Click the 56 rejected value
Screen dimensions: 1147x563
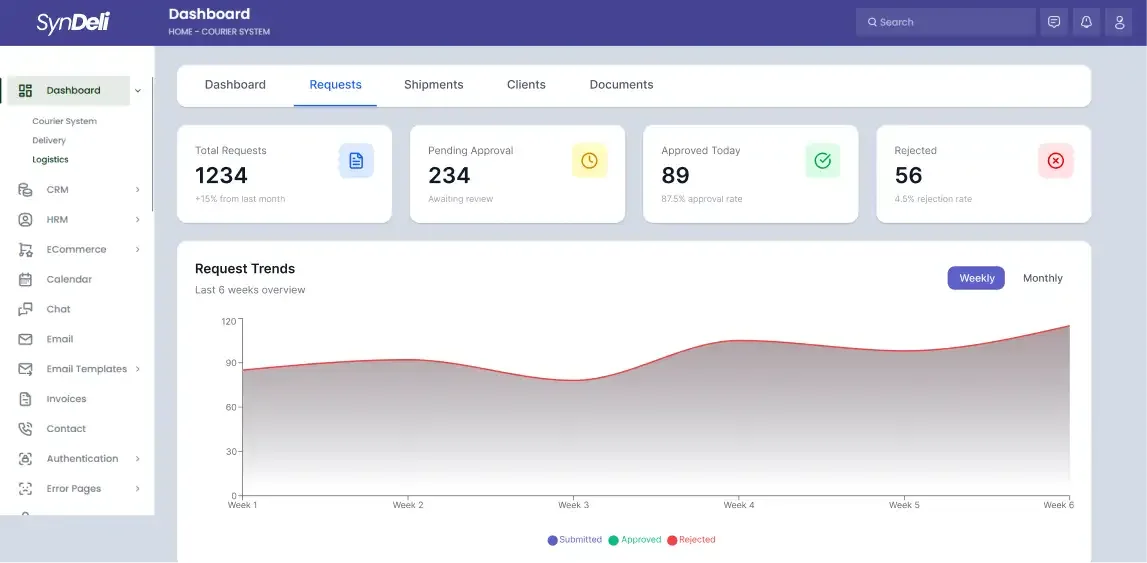pyautogui.click(x=909, y=175)
